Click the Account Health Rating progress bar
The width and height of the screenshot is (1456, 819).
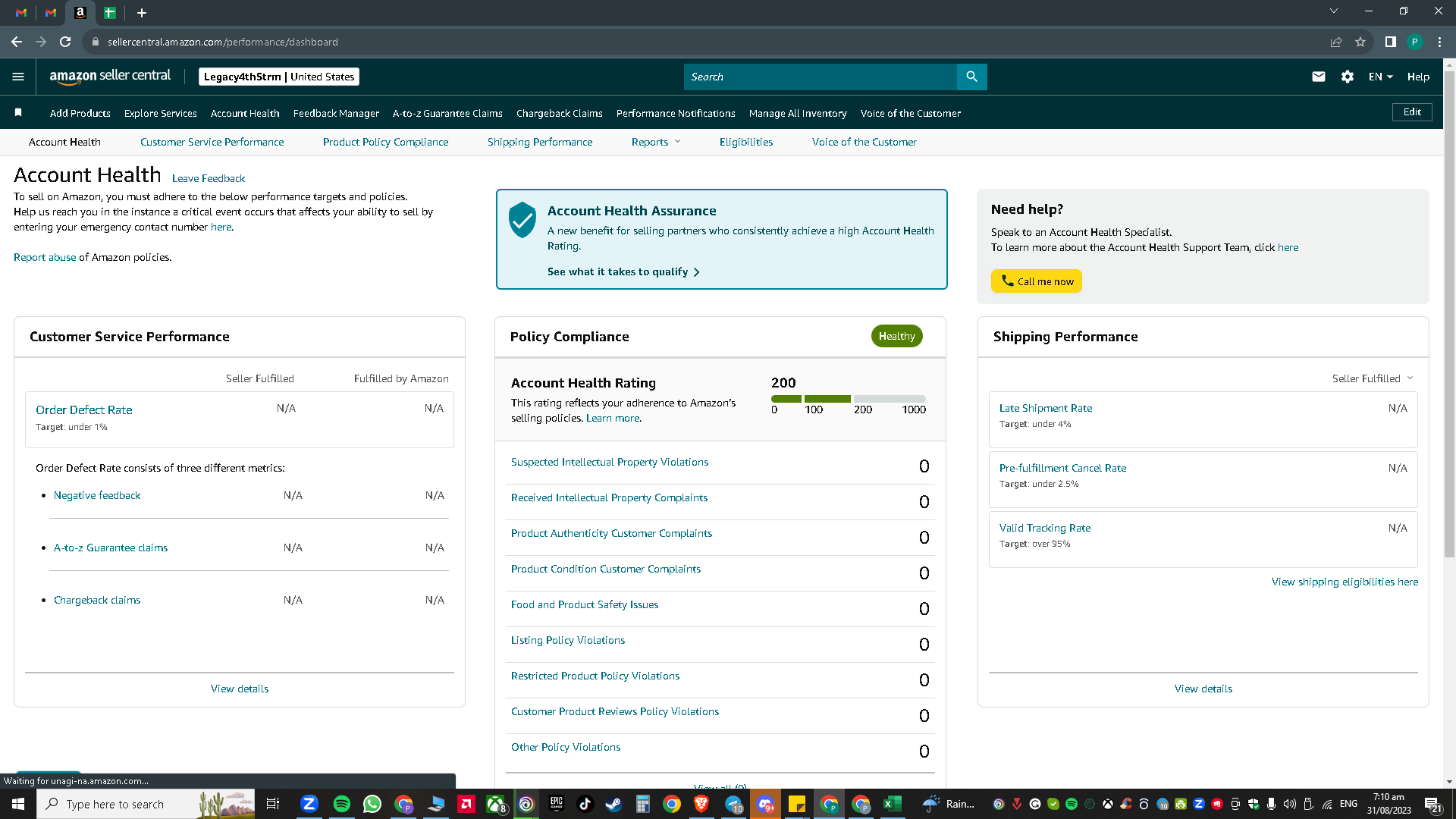click(x=849, y=399)
